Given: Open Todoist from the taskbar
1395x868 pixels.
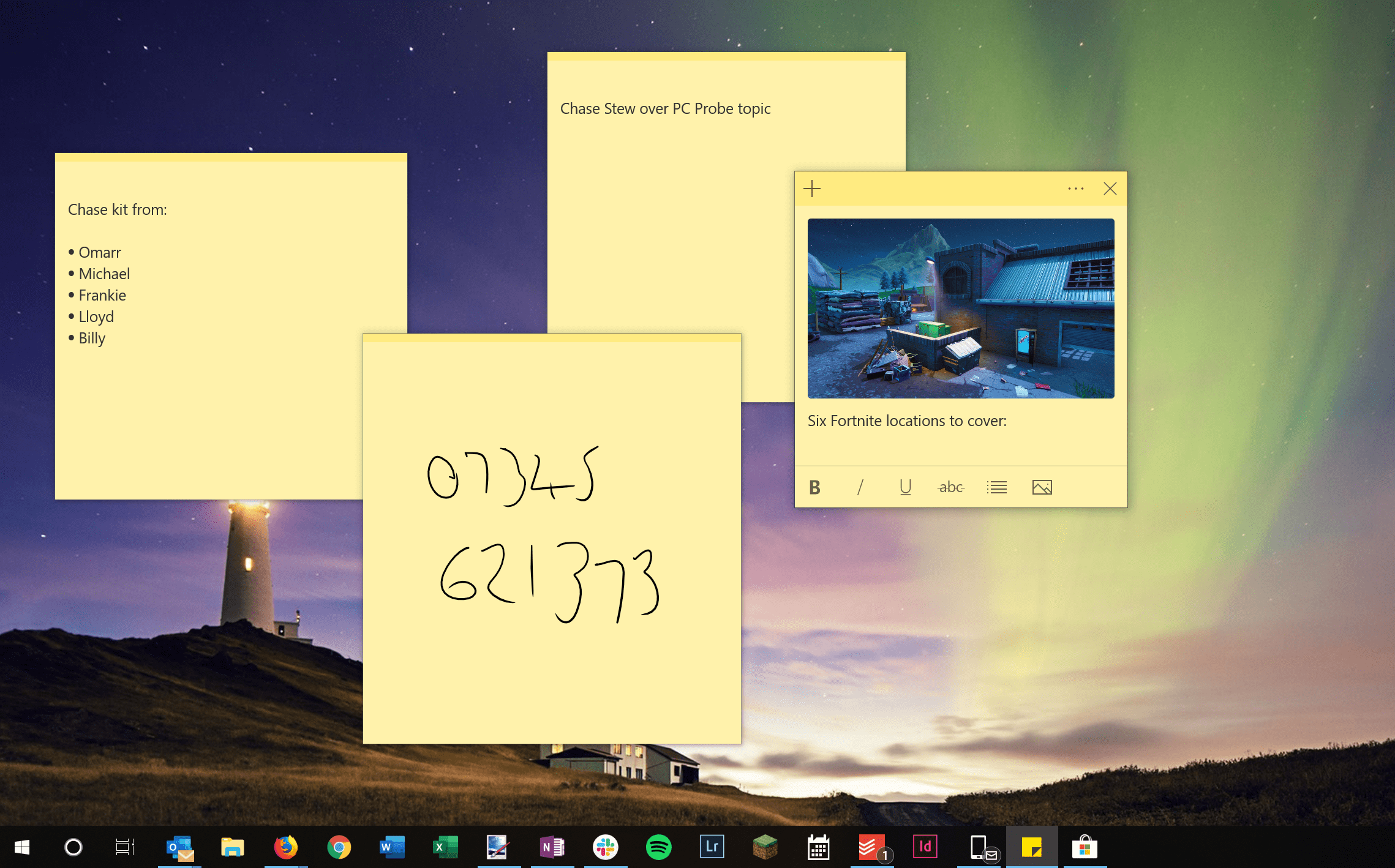Looking at the screenshot, I should [871, 847].
